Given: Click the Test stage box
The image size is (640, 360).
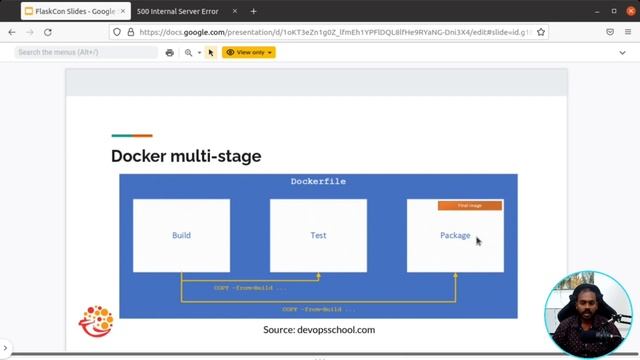Looking at the screenshot, I should coord(318,236).
